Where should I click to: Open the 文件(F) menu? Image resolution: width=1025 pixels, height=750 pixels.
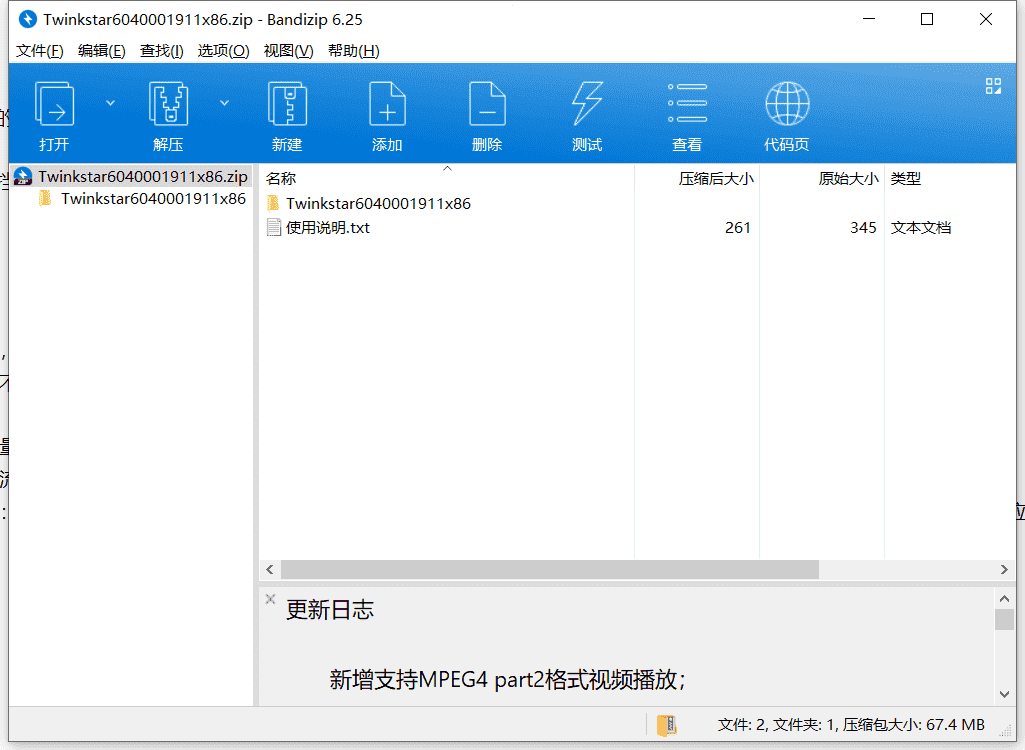coord(39,51)
